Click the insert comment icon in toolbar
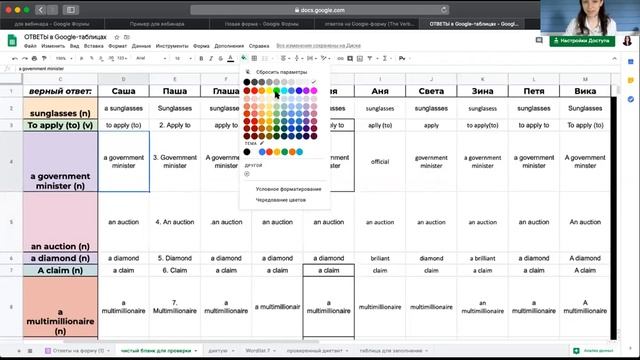This screenshot has height=360, width=640. click(x=350, y=58)
